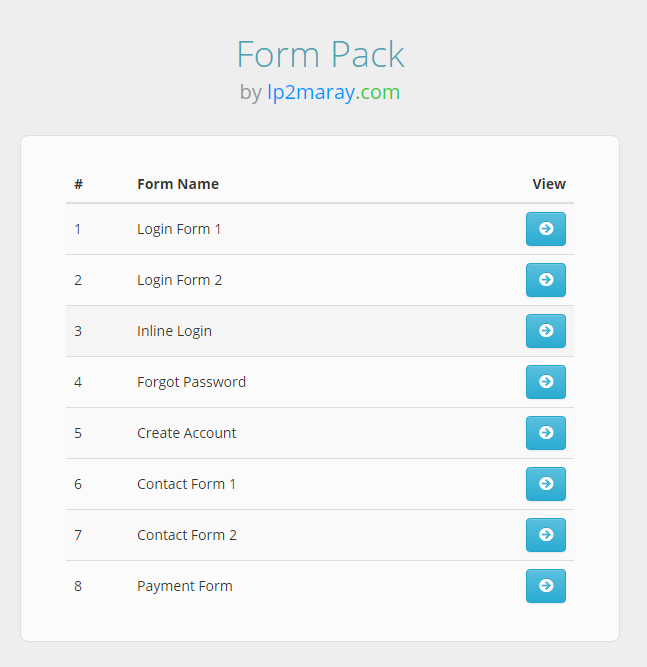View Login Form 2 via arrow icon
Screen dimensions: 647x667
click(x=546, y=280)
